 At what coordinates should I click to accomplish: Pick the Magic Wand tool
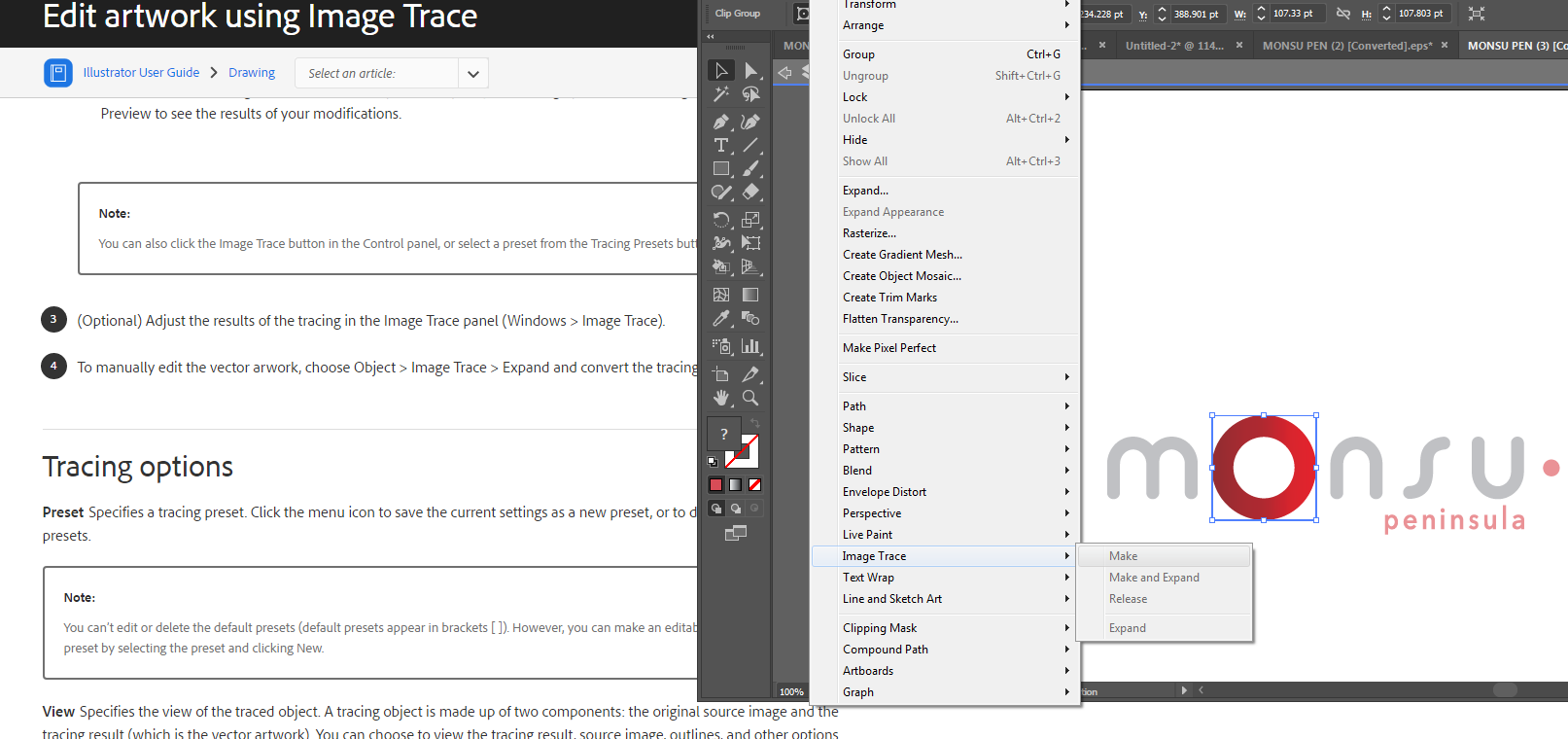(721, 94)
